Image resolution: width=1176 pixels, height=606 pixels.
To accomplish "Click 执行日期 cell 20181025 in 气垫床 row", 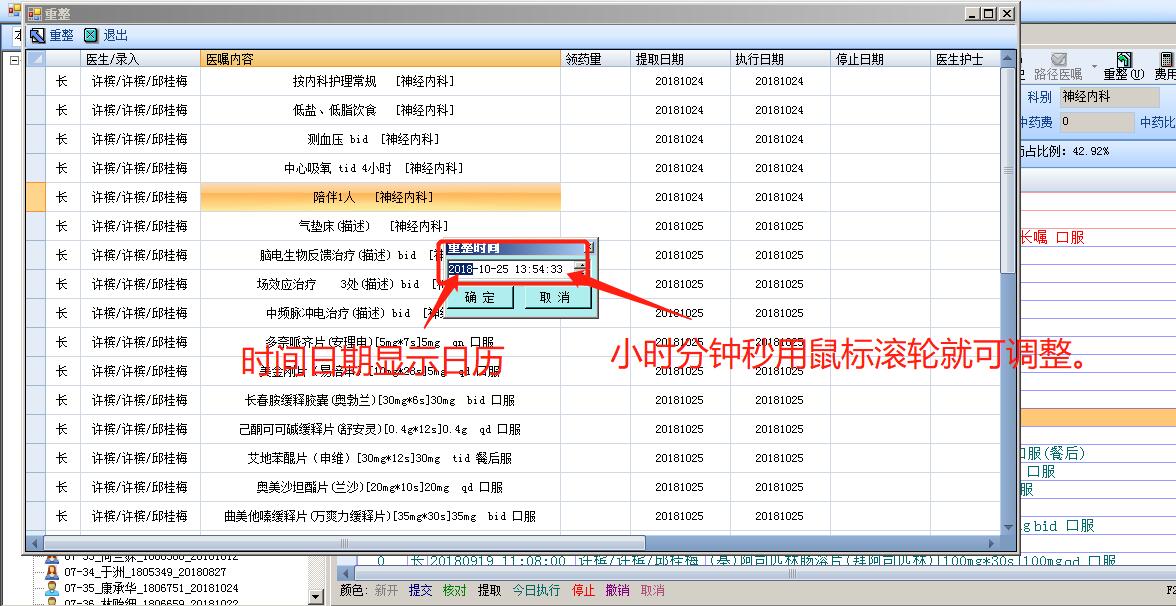I will tap(780, 226).
